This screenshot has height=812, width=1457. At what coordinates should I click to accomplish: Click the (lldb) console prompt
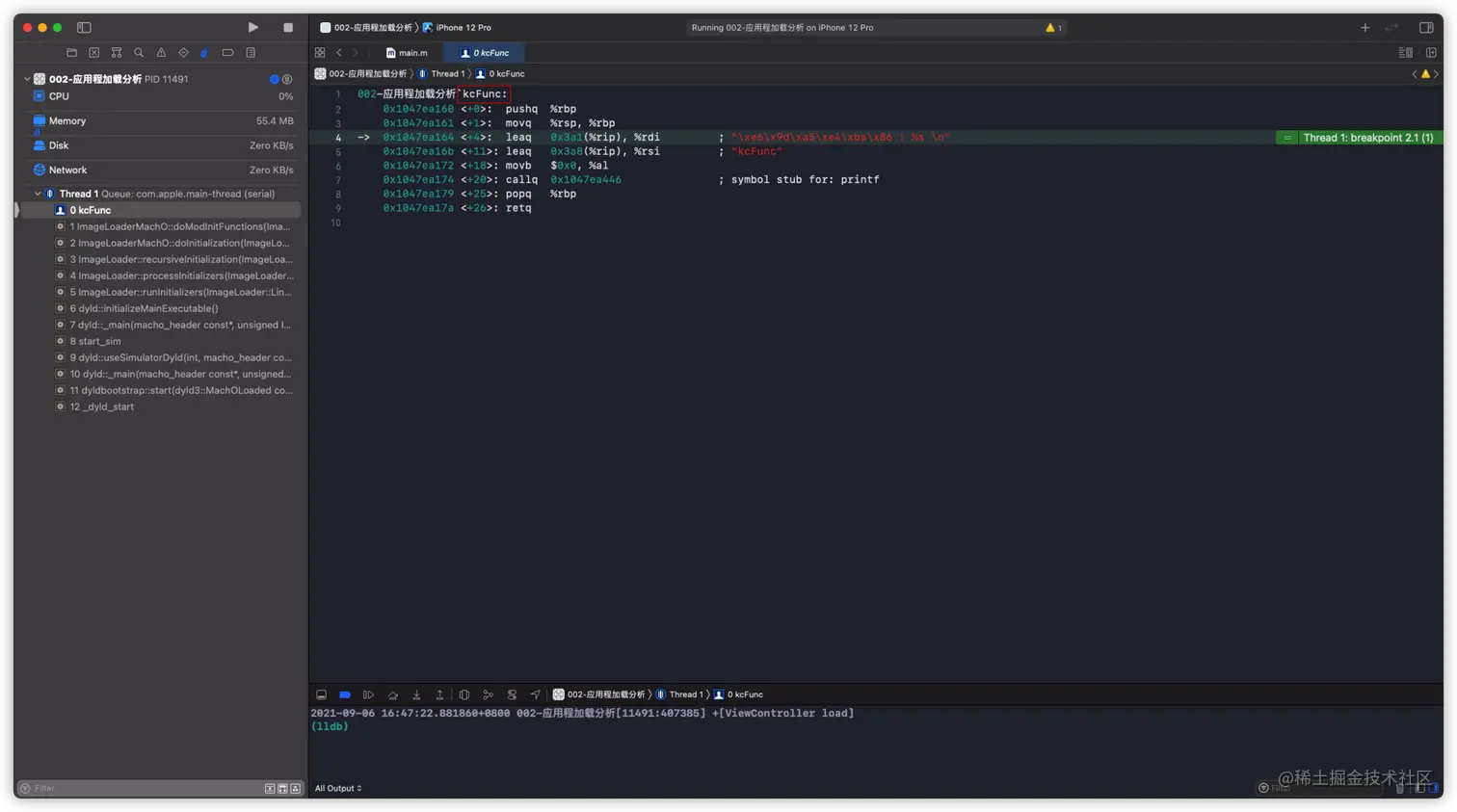point(330,727)
